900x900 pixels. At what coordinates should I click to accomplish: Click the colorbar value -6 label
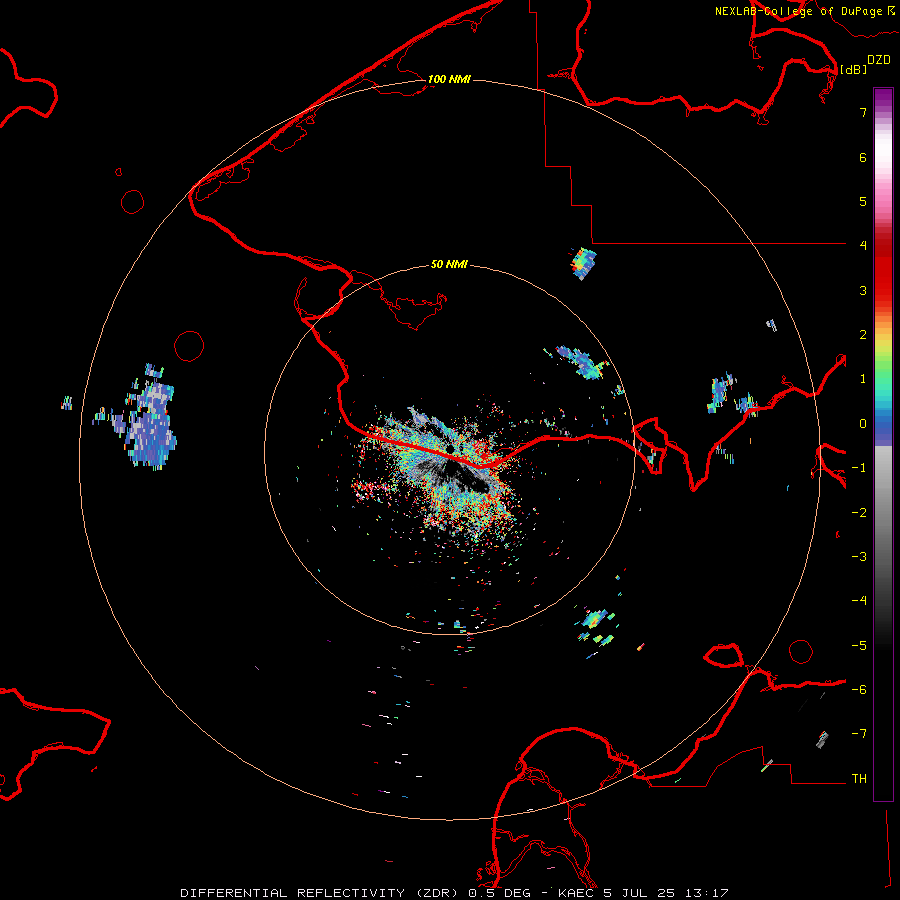(859, 690)
